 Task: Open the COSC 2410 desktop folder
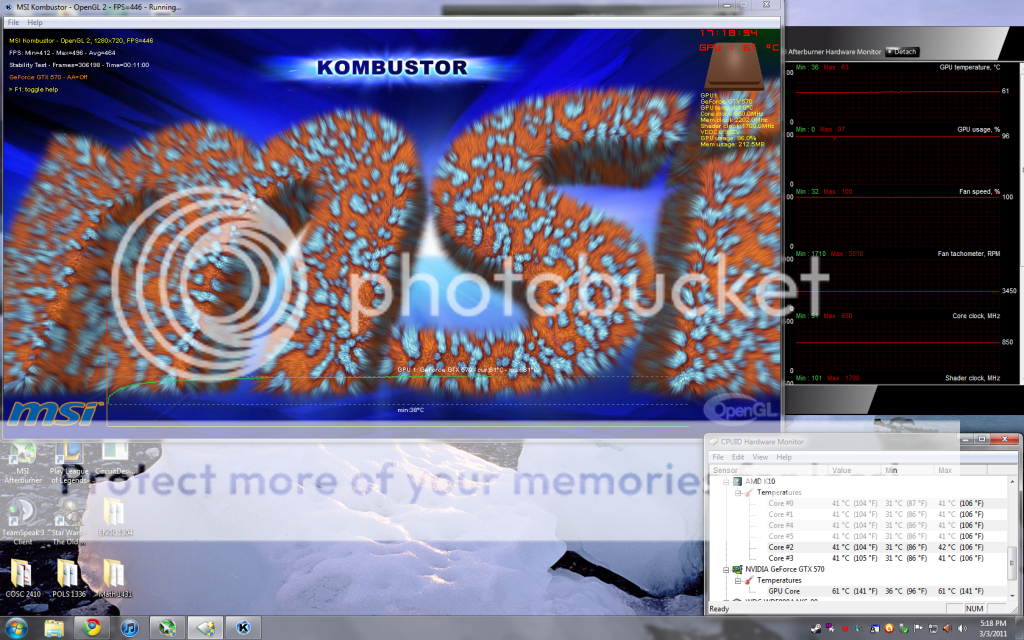23,578
